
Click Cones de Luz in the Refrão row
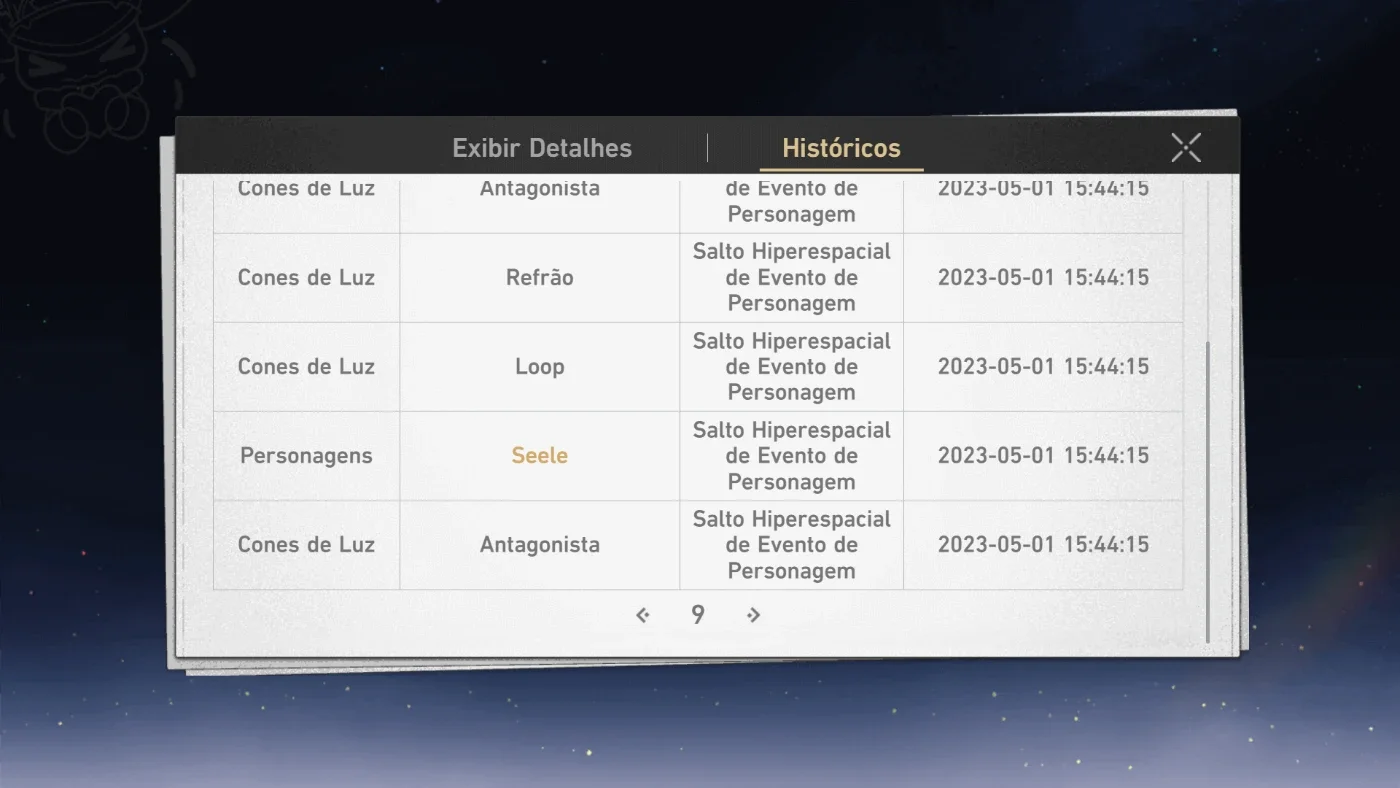[x=306, y=277]
